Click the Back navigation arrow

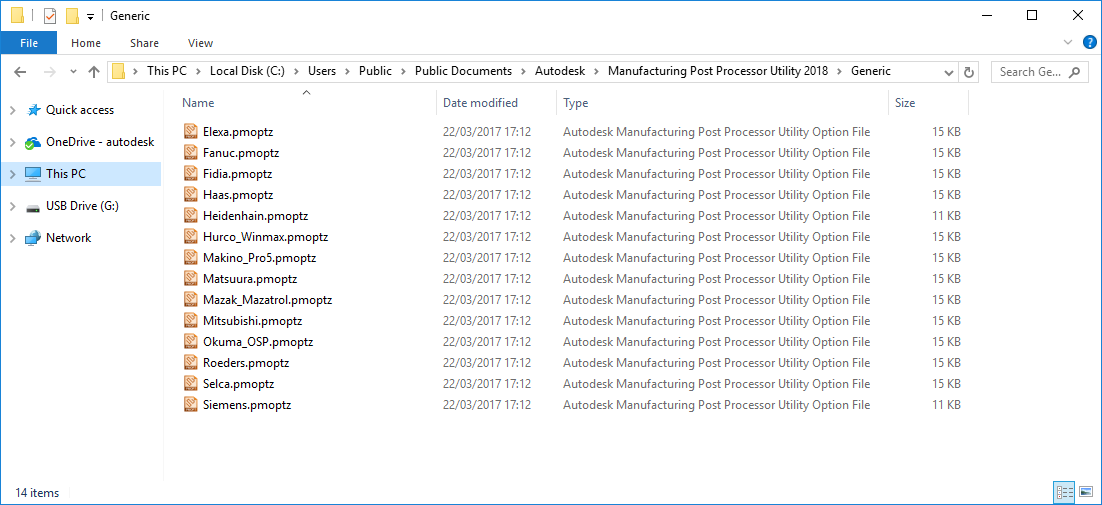pyautogui.click(x=20, y=72)
